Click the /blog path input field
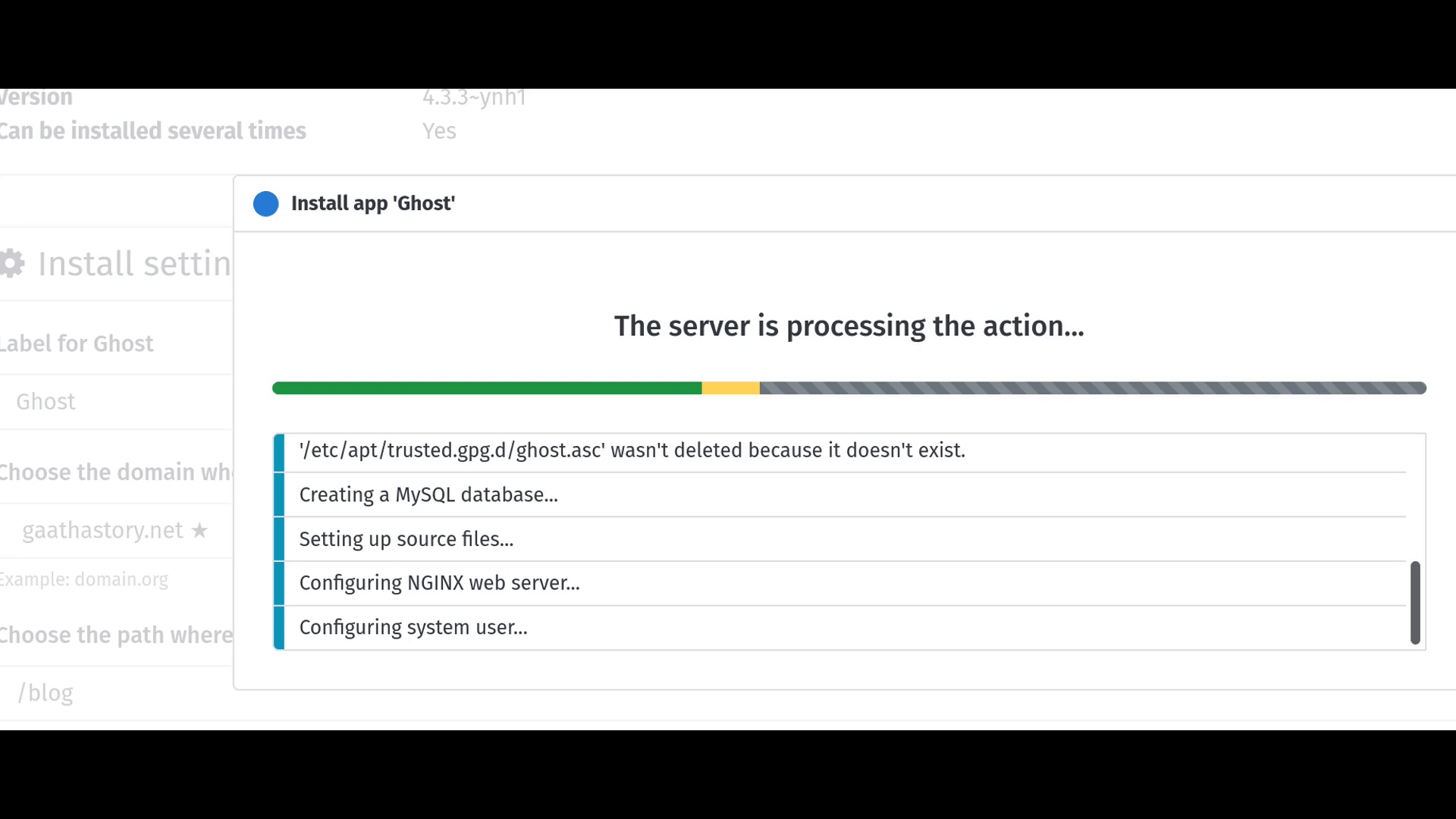 point(117,693)
